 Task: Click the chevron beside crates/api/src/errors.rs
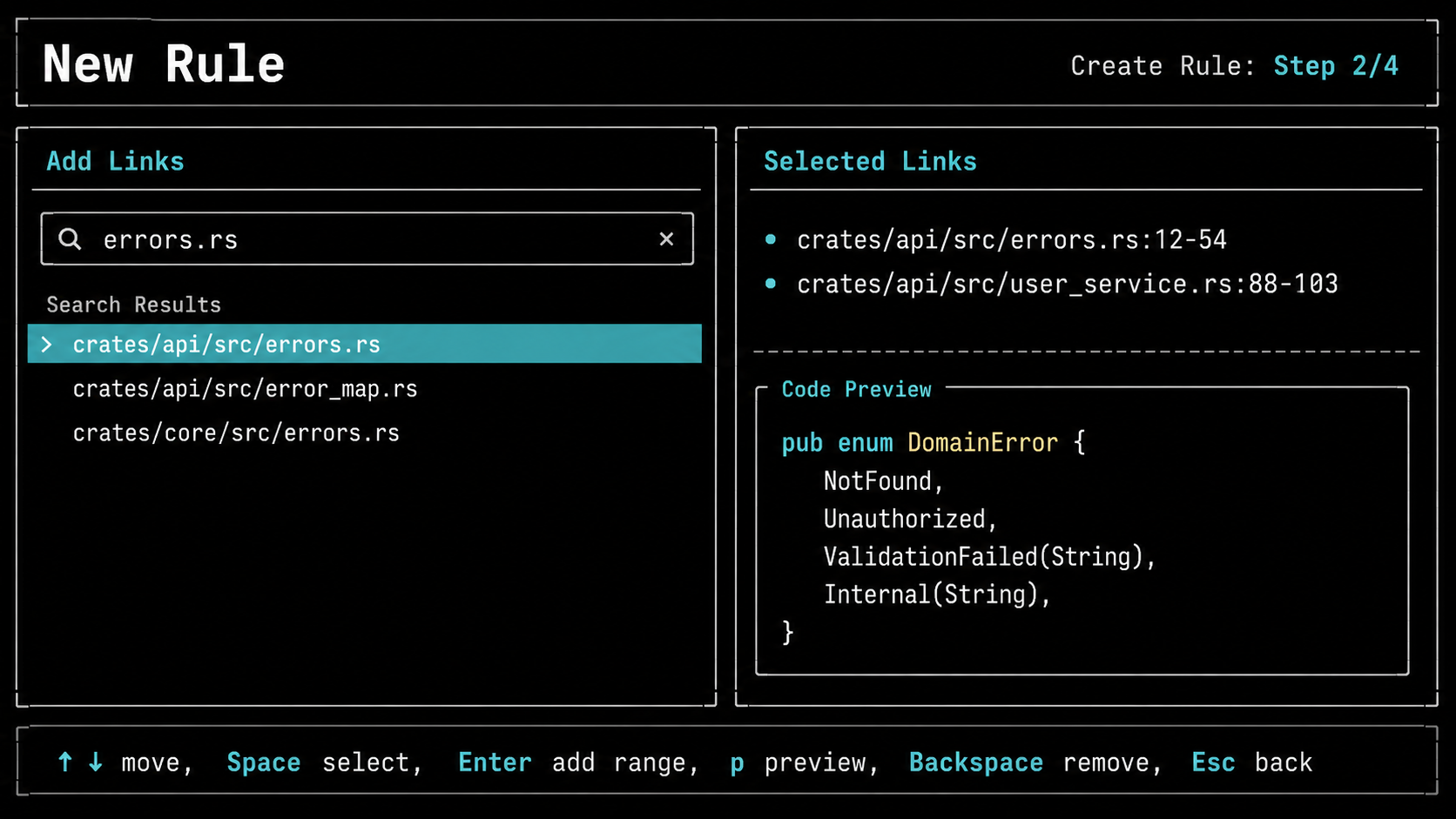47,345
